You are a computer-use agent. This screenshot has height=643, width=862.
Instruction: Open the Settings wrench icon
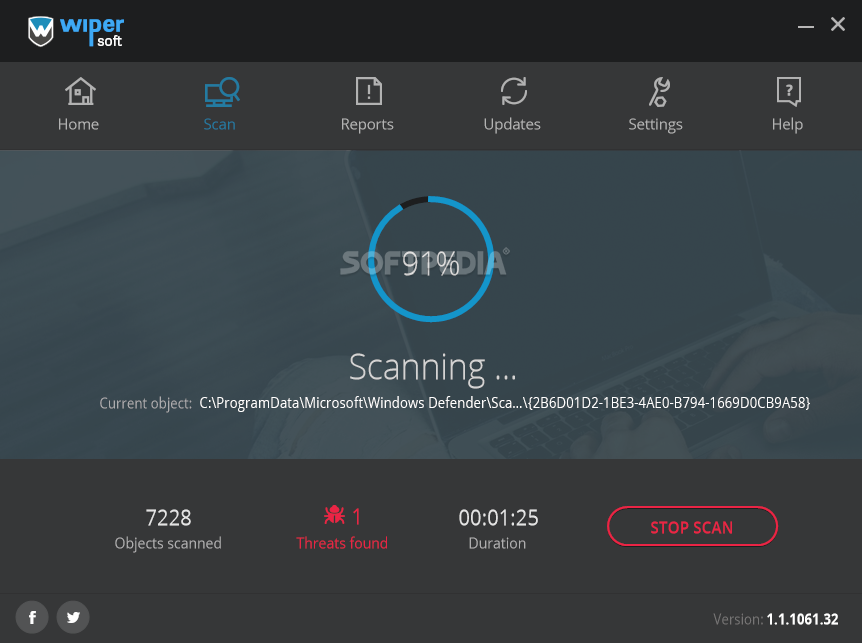(659, 92)
